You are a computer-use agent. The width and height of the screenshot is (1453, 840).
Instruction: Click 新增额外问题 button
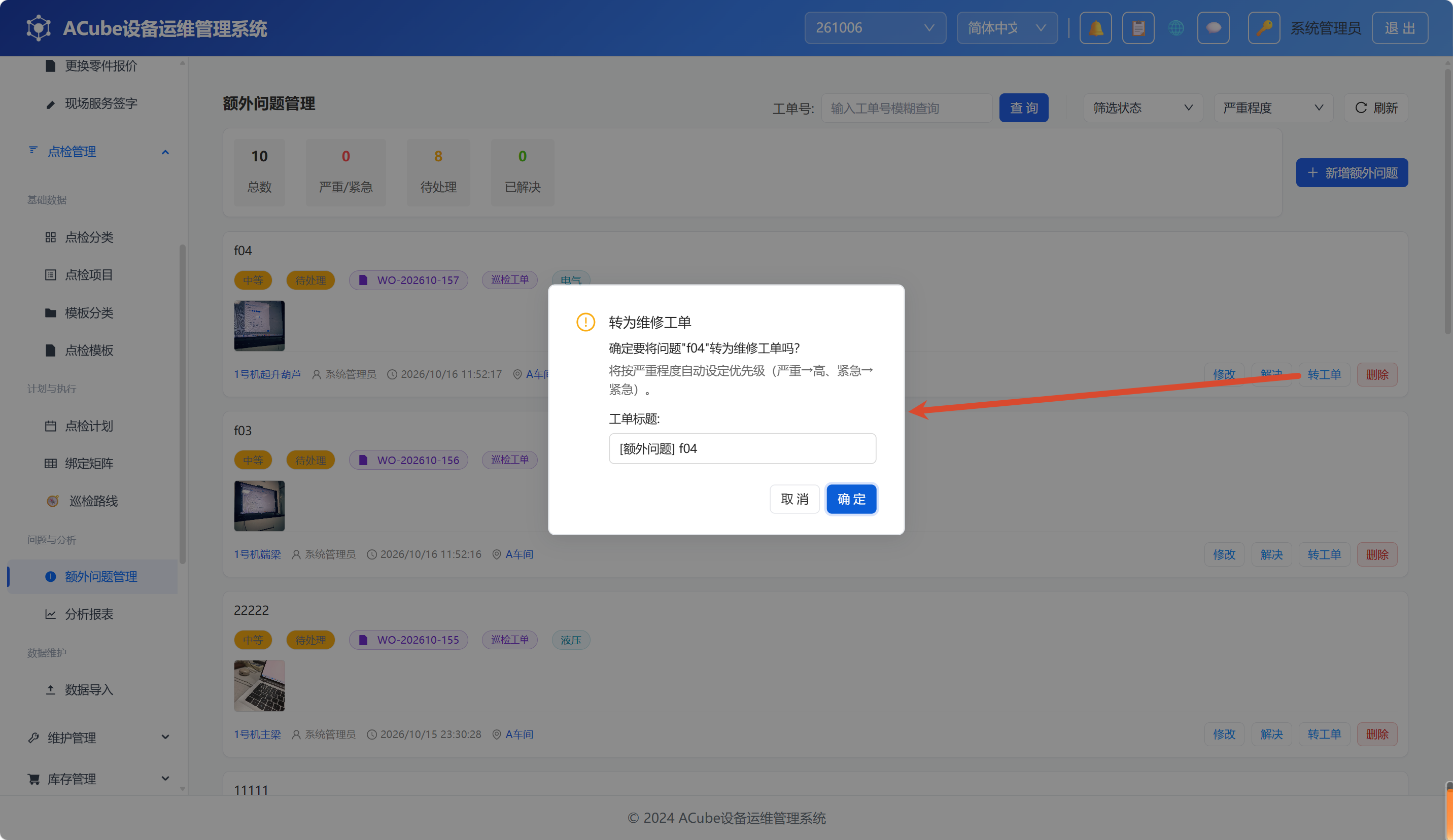(x=1352, y=173)
